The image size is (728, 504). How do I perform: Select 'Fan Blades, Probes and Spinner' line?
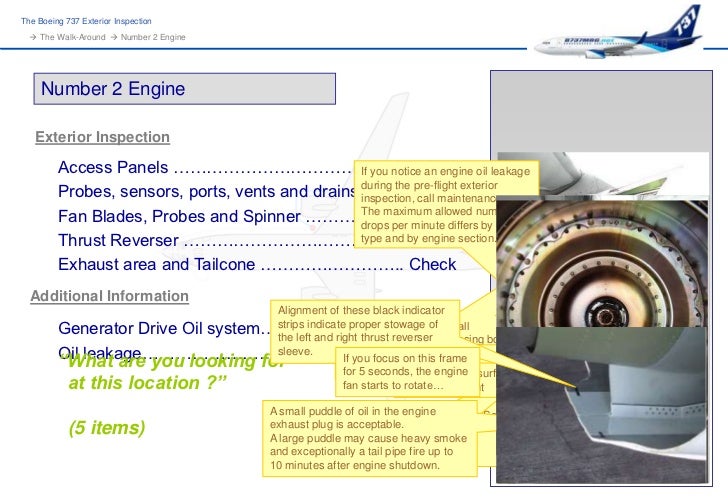(x=206, y=216)
